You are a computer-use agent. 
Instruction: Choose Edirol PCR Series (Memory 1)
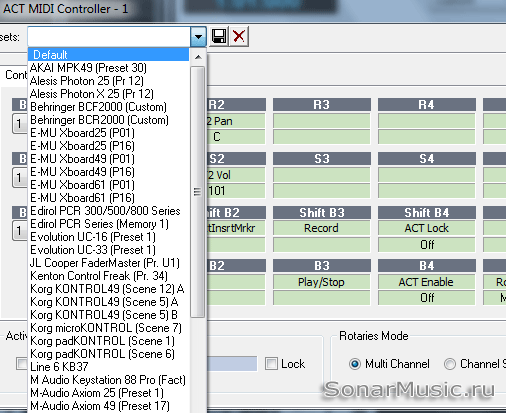click(108, 224)
